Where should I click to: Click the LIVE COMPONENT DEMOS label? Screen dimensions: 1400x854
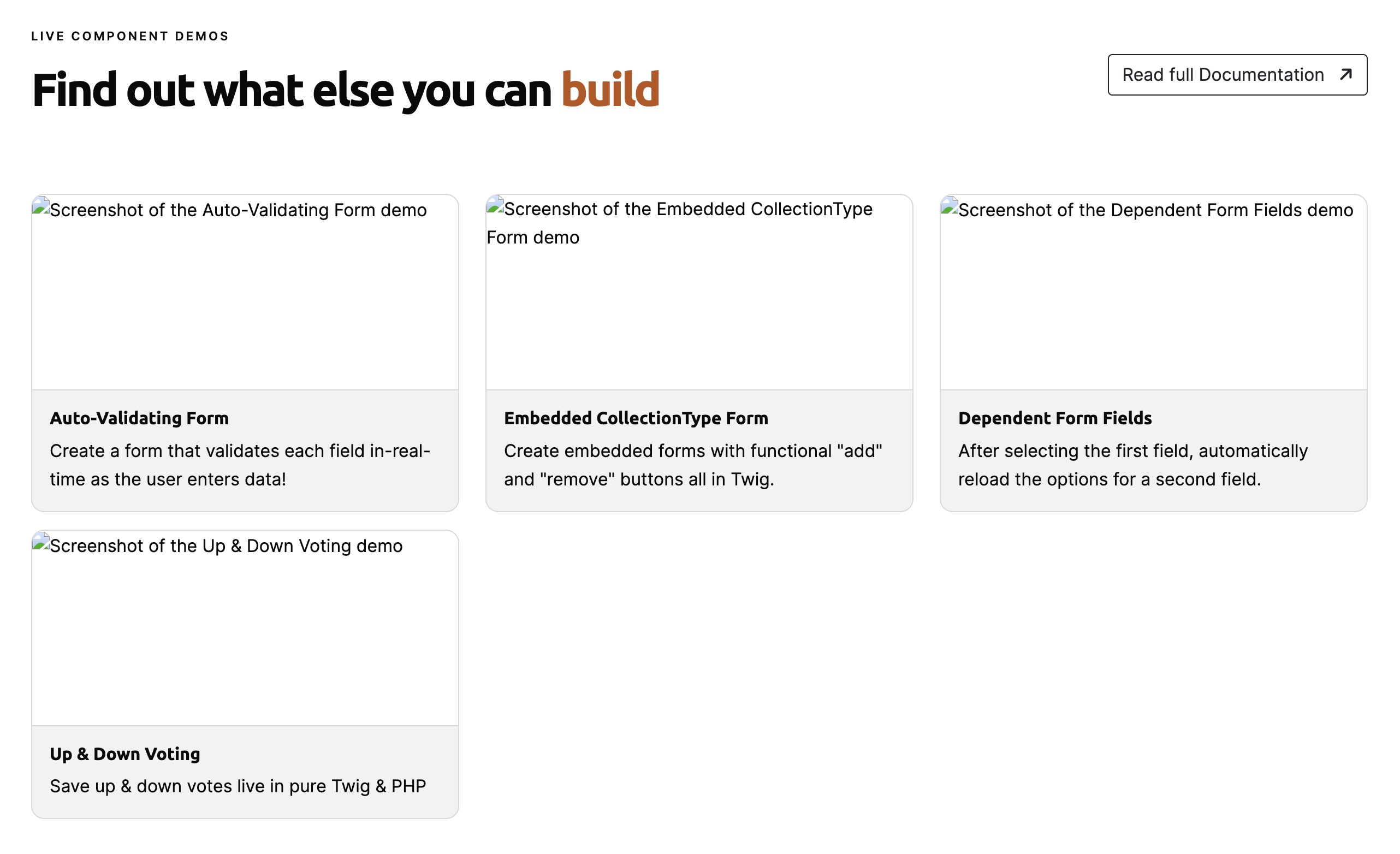pyautogui.click(x=130, y=36)
